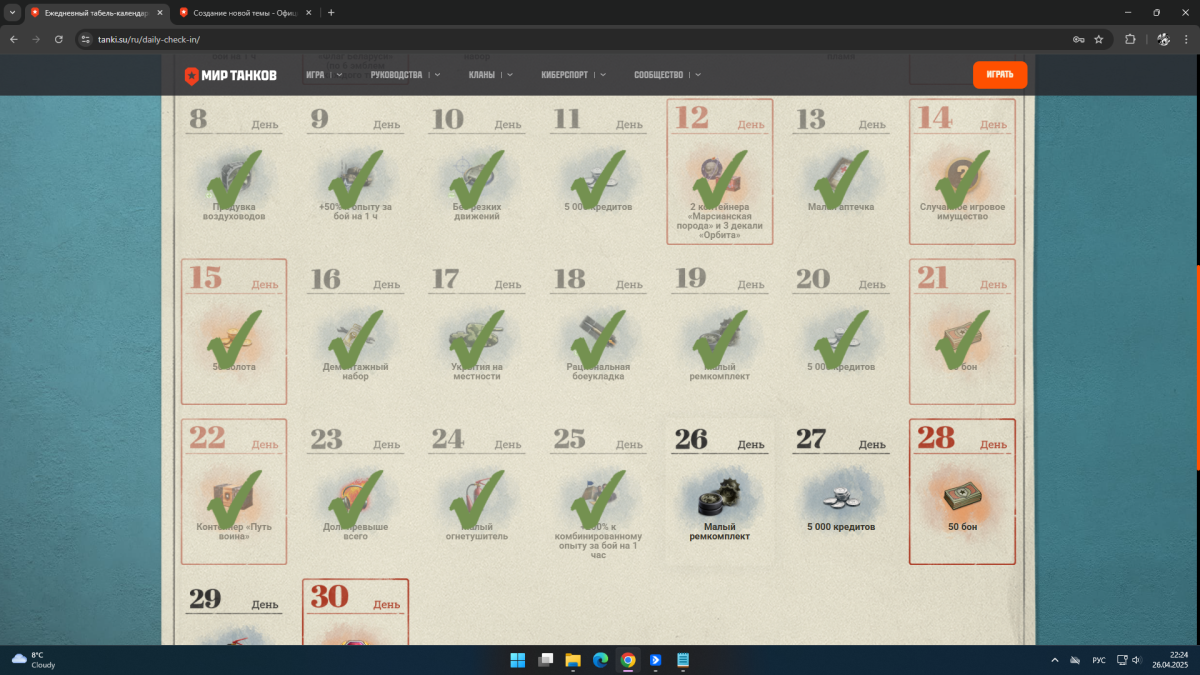Click the day 26 small repair kit icon
The image size is (1200, 675).
pos(719,498)
